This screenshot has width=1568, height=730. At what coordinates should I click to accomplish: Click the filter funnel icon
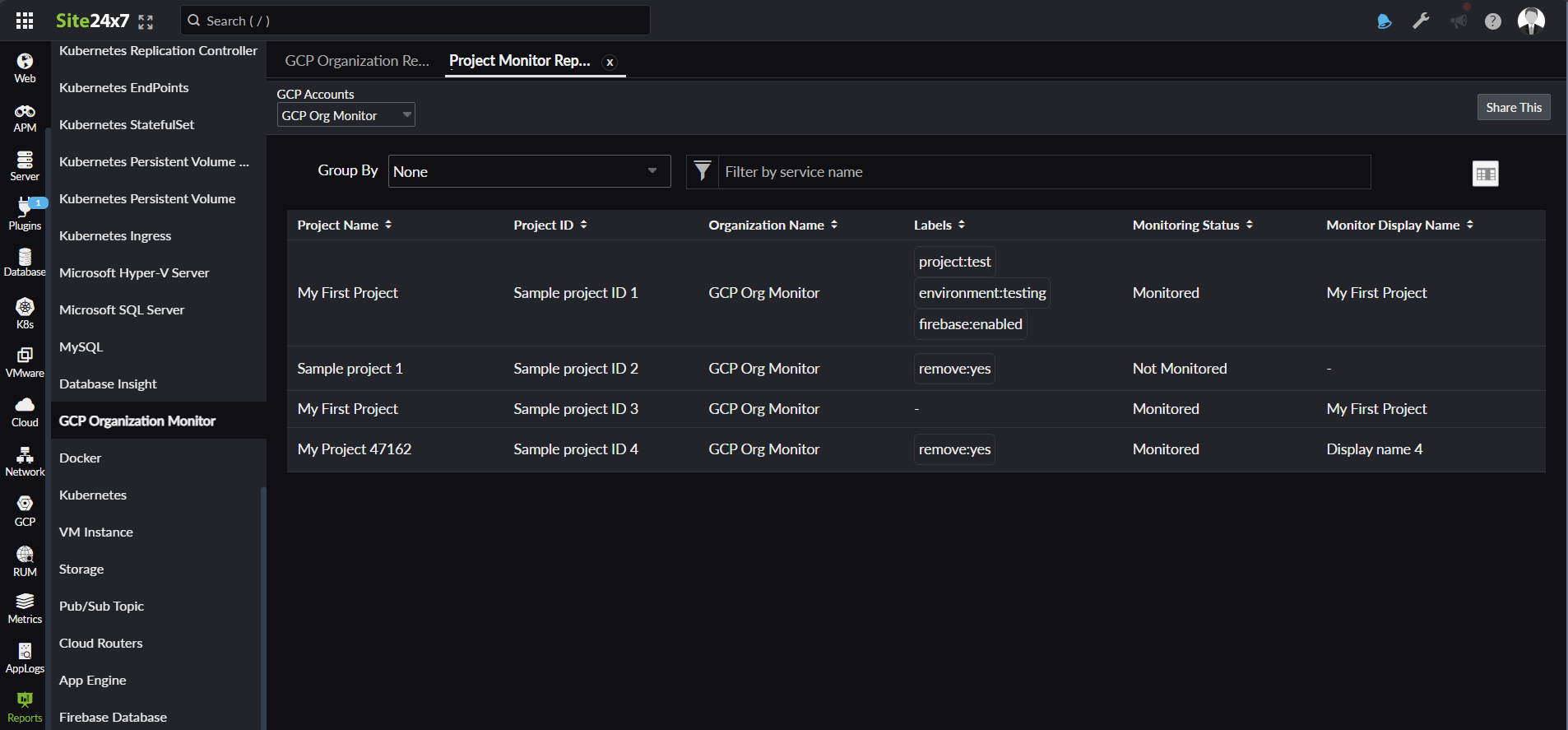[702, 171]
